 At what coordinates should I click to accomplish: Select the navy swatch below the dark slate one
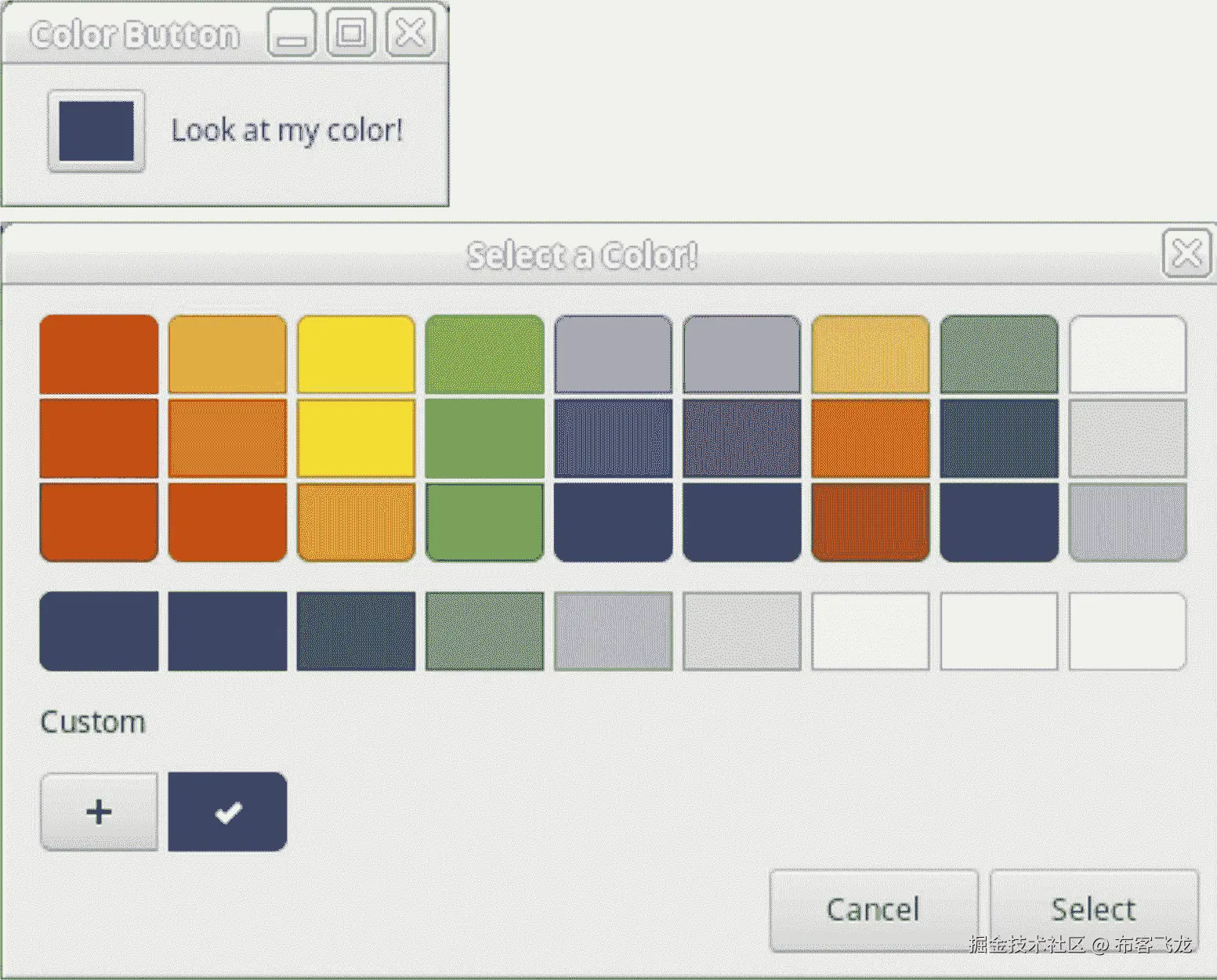[999, 522]
